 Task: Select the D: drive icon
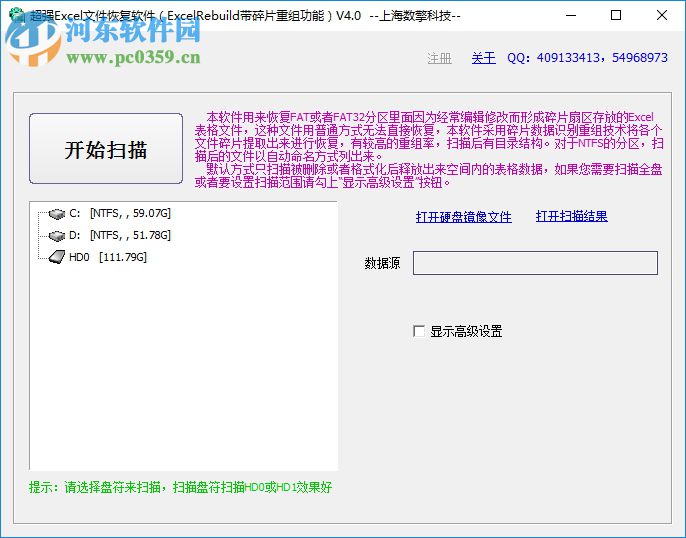coord(57,236)
